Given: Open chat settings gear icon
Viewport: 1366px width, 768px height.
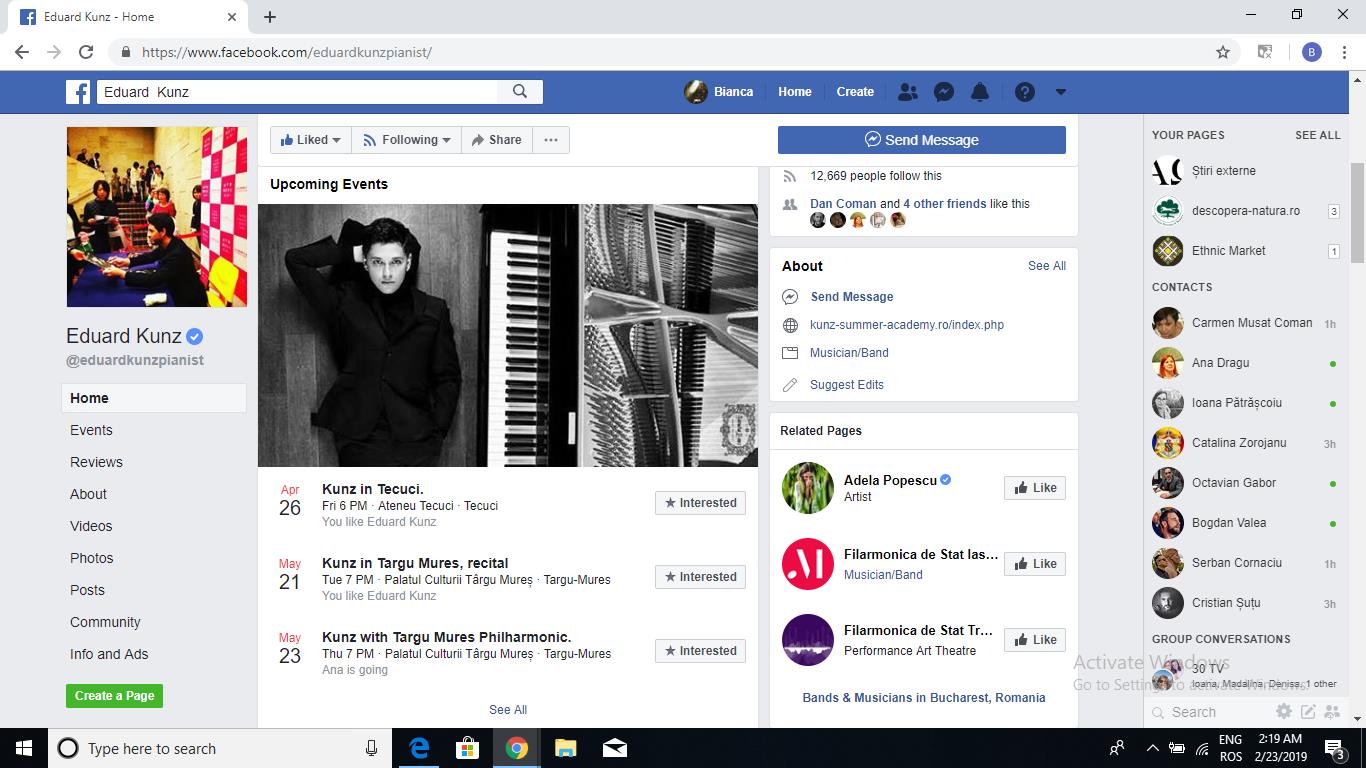Looking at the screenshot, I should click(1284, 712).
